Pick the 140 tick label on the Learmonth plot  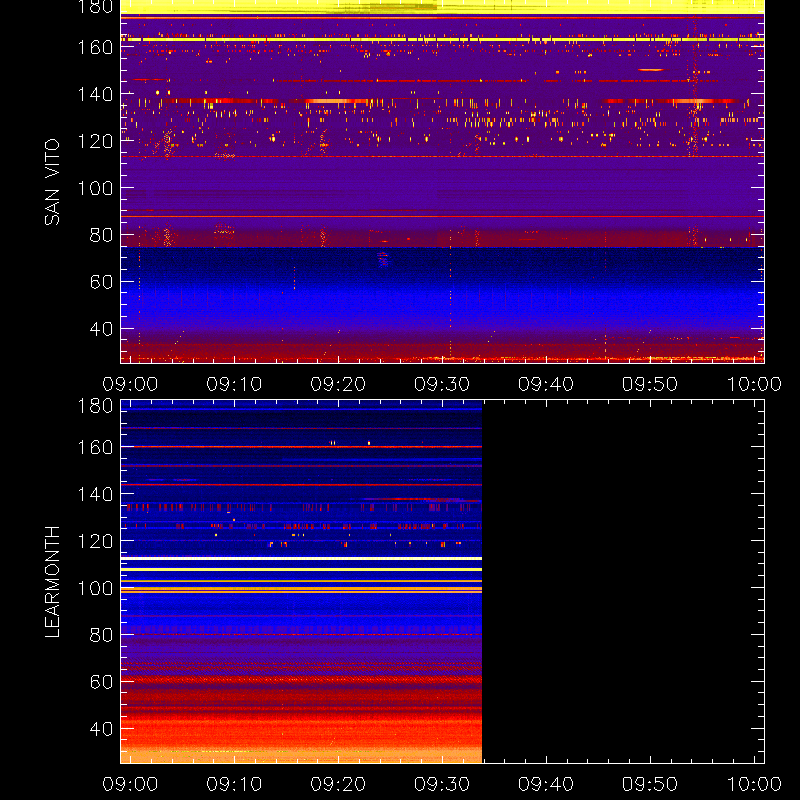[x=95, y=494]
